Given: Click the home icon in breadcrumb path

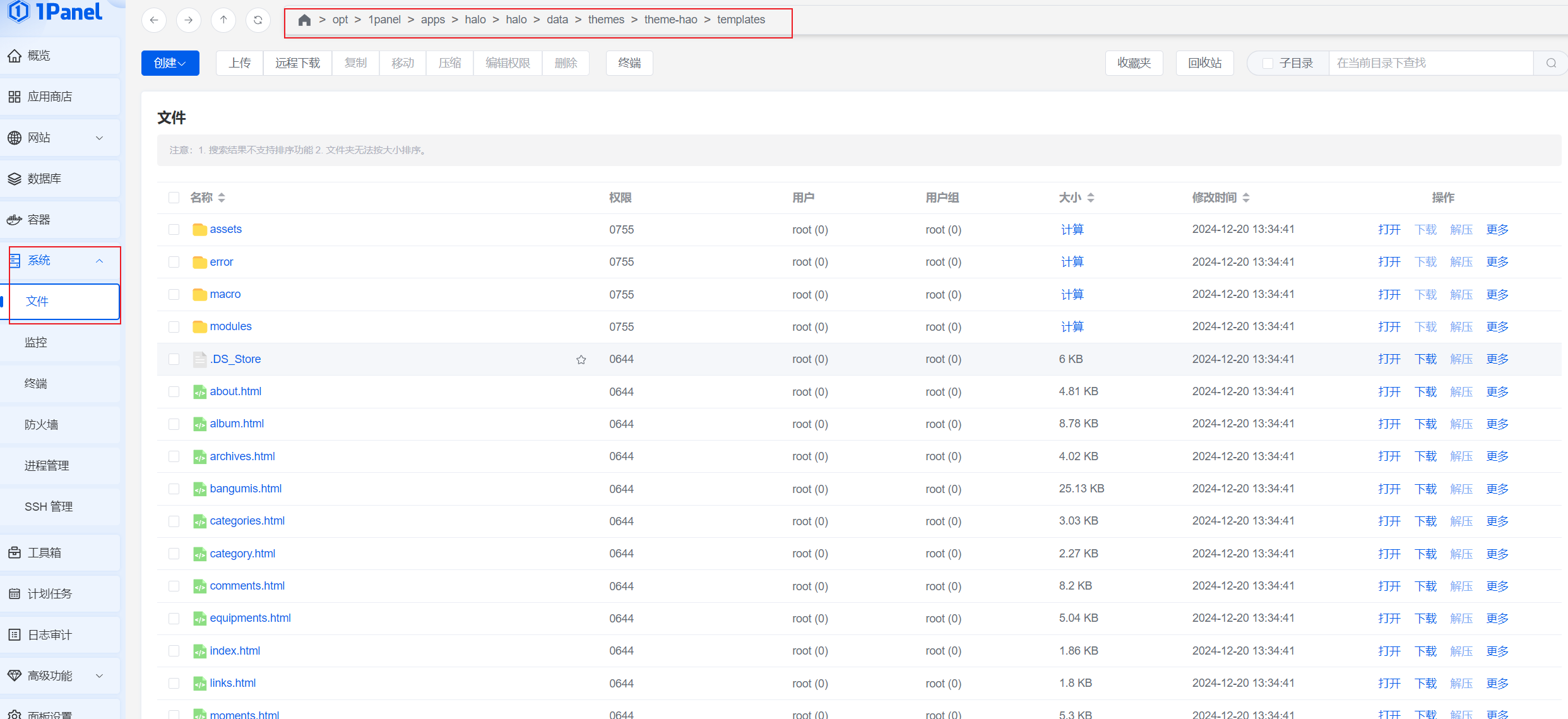Looking at the screenshot, I should [x=304, y=20].
